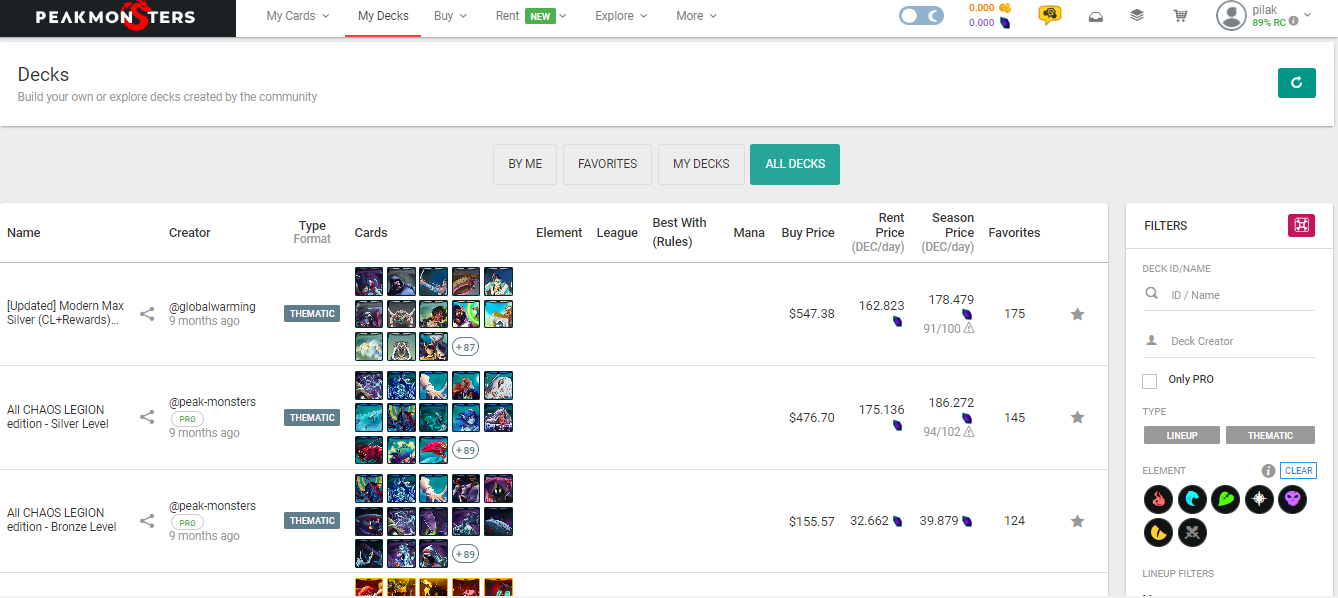Open All CHAOS LEGION Bronze Level deck
The image size is (1338, 598).
click(62, 519)
